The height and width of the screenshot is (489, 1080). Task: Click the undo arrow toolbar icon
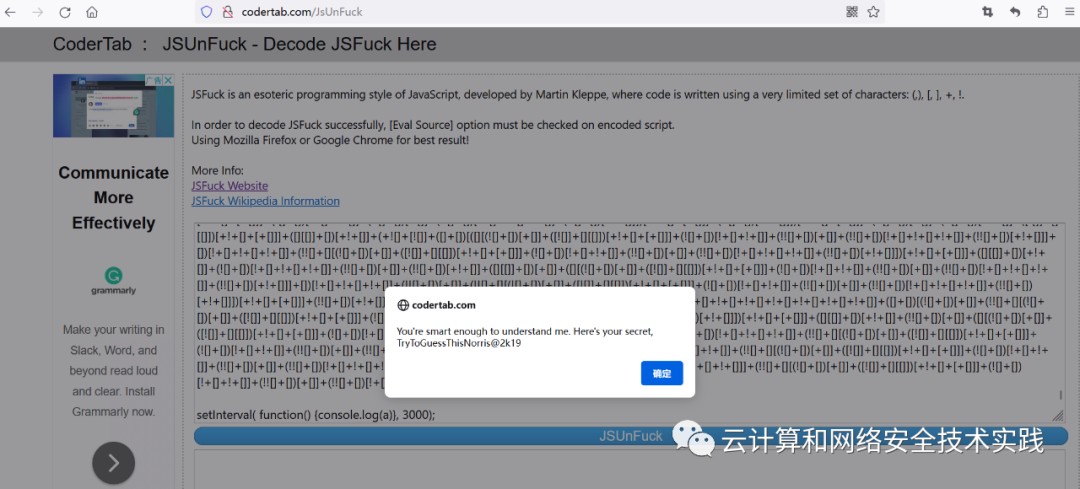[x=1015, y=12]
